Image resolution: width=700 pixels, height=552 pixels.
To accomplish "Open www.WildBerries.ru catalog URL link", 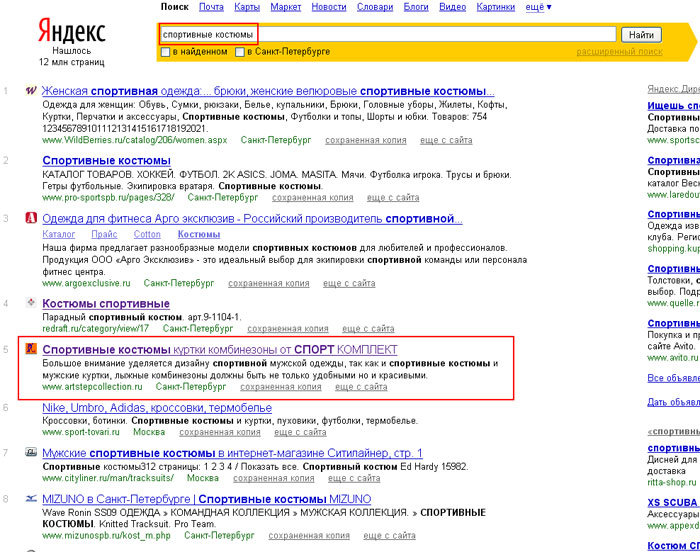I will pos(135,140).
